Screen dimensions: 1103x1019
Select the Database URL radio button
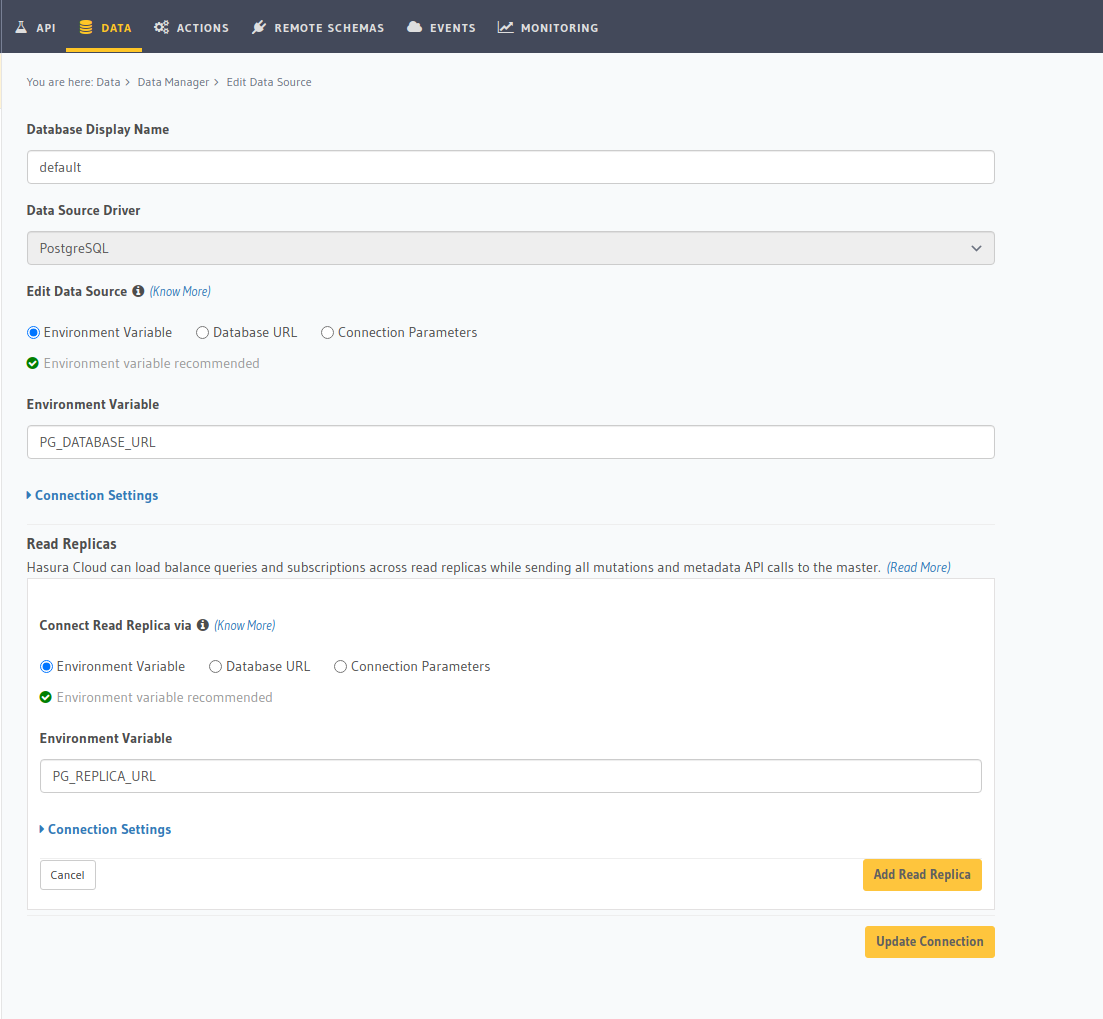202,332
